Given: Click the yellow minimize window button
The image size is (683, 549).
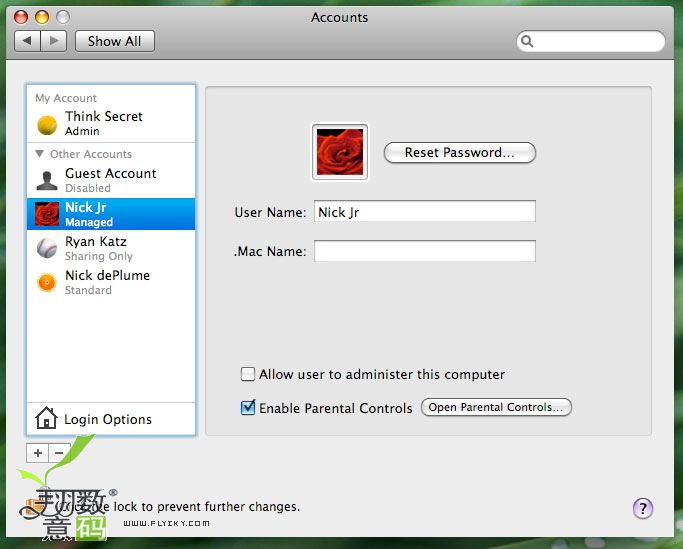Looking at the screenshot, I should coord(42,17).
